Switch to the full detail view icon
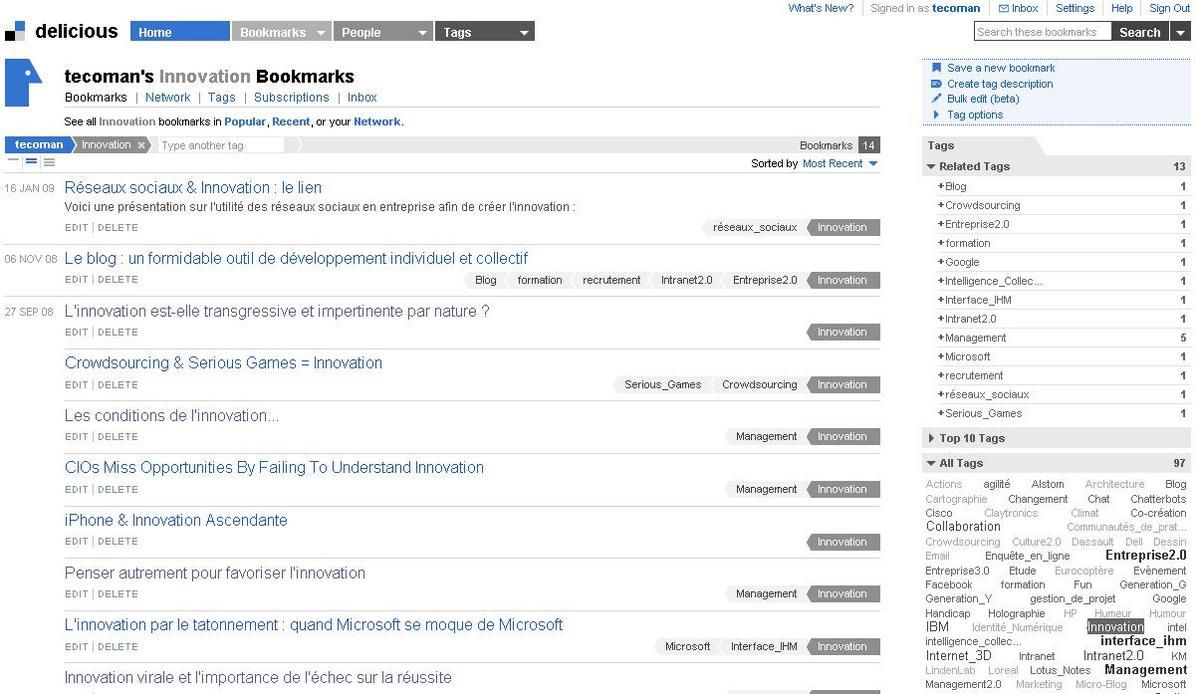 [49, 161]
